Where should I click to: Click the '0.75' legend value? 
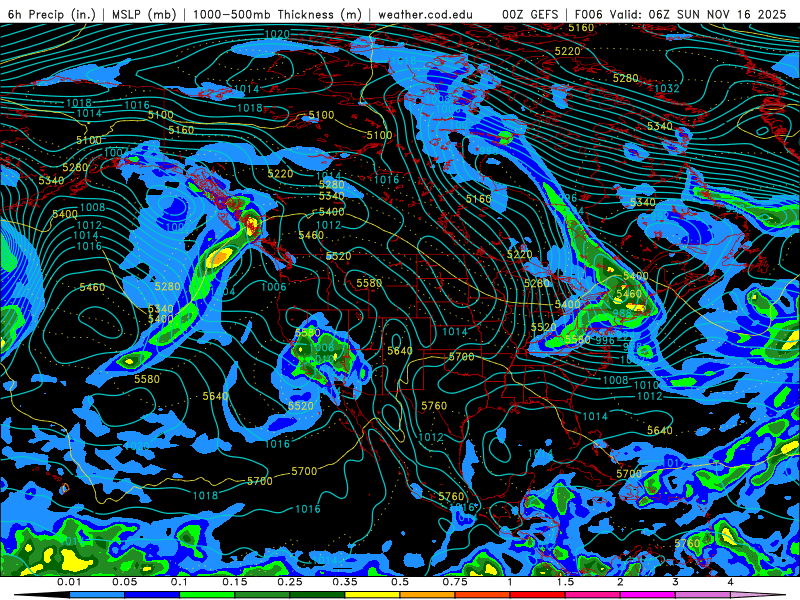pyautogui.click(x=455, y=582)
